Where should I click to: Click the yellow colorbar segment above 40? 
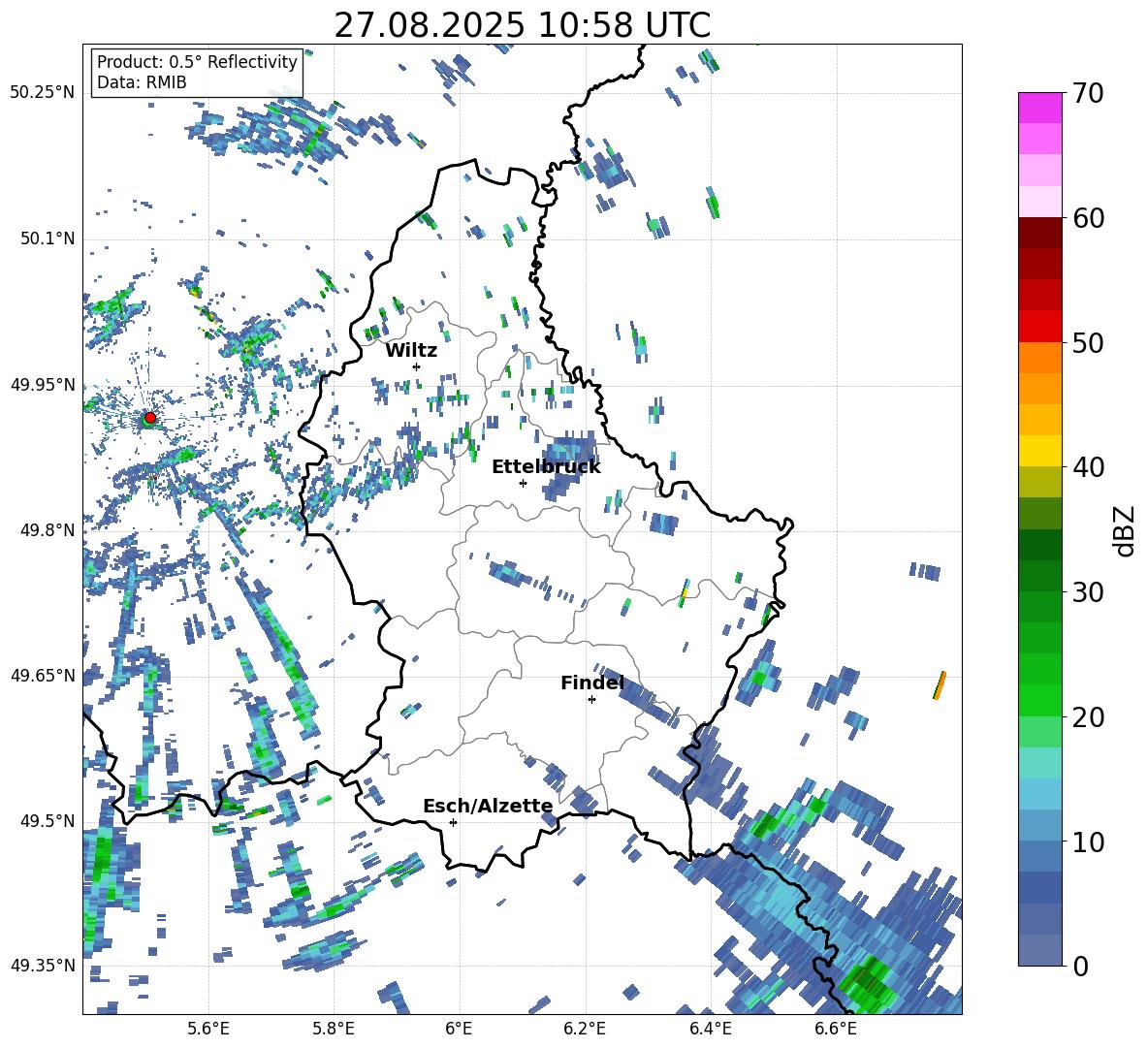[1039, 451]
